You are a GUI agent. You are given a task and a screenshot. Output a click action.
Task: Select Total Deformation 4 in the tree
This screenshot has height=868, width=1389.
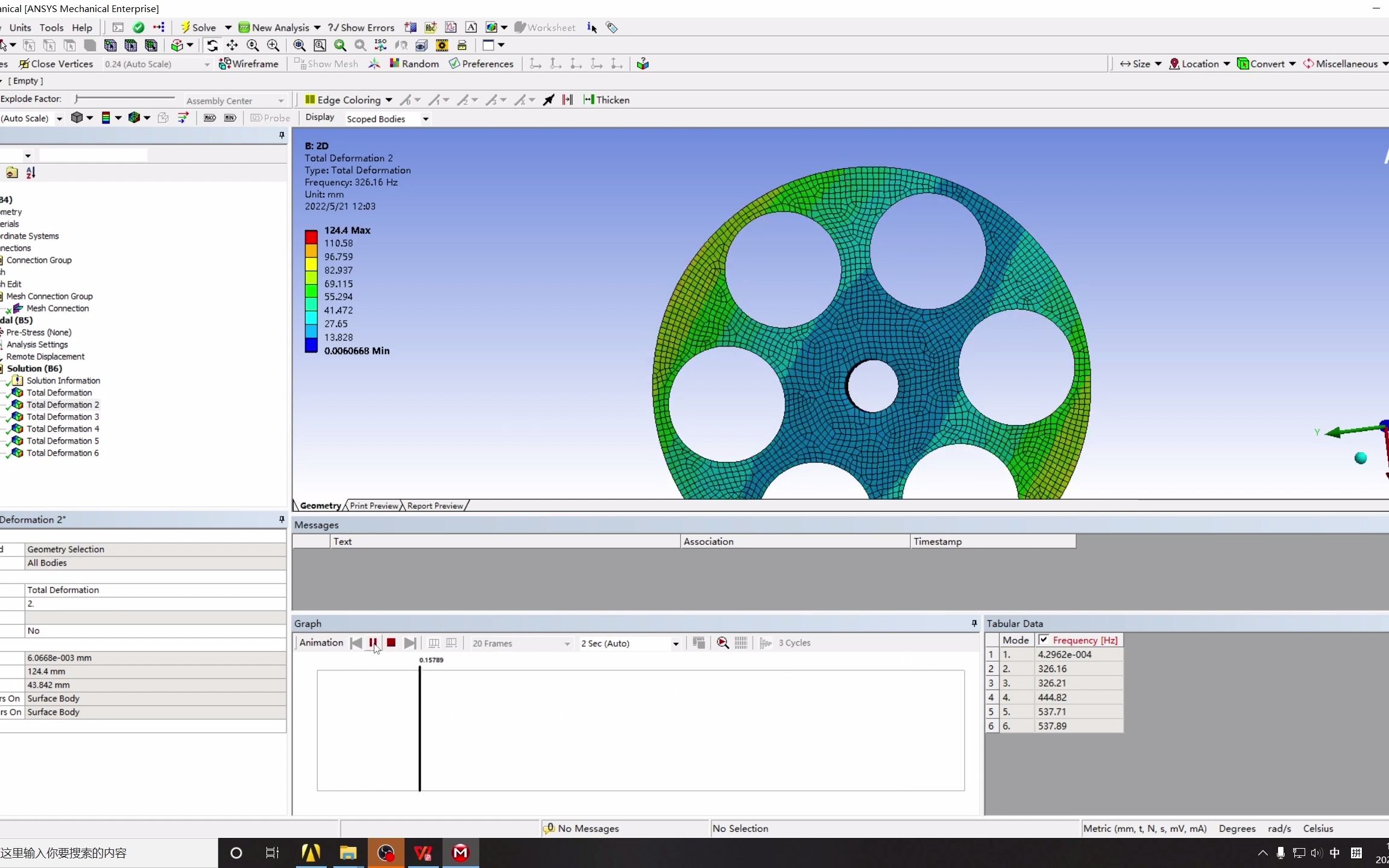tap(63, 429)
